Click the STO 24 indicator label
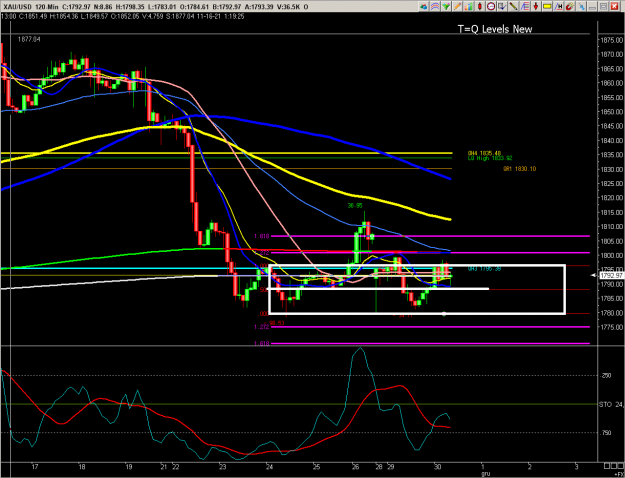This screenshot has width=625, height=478. point(611,404)
